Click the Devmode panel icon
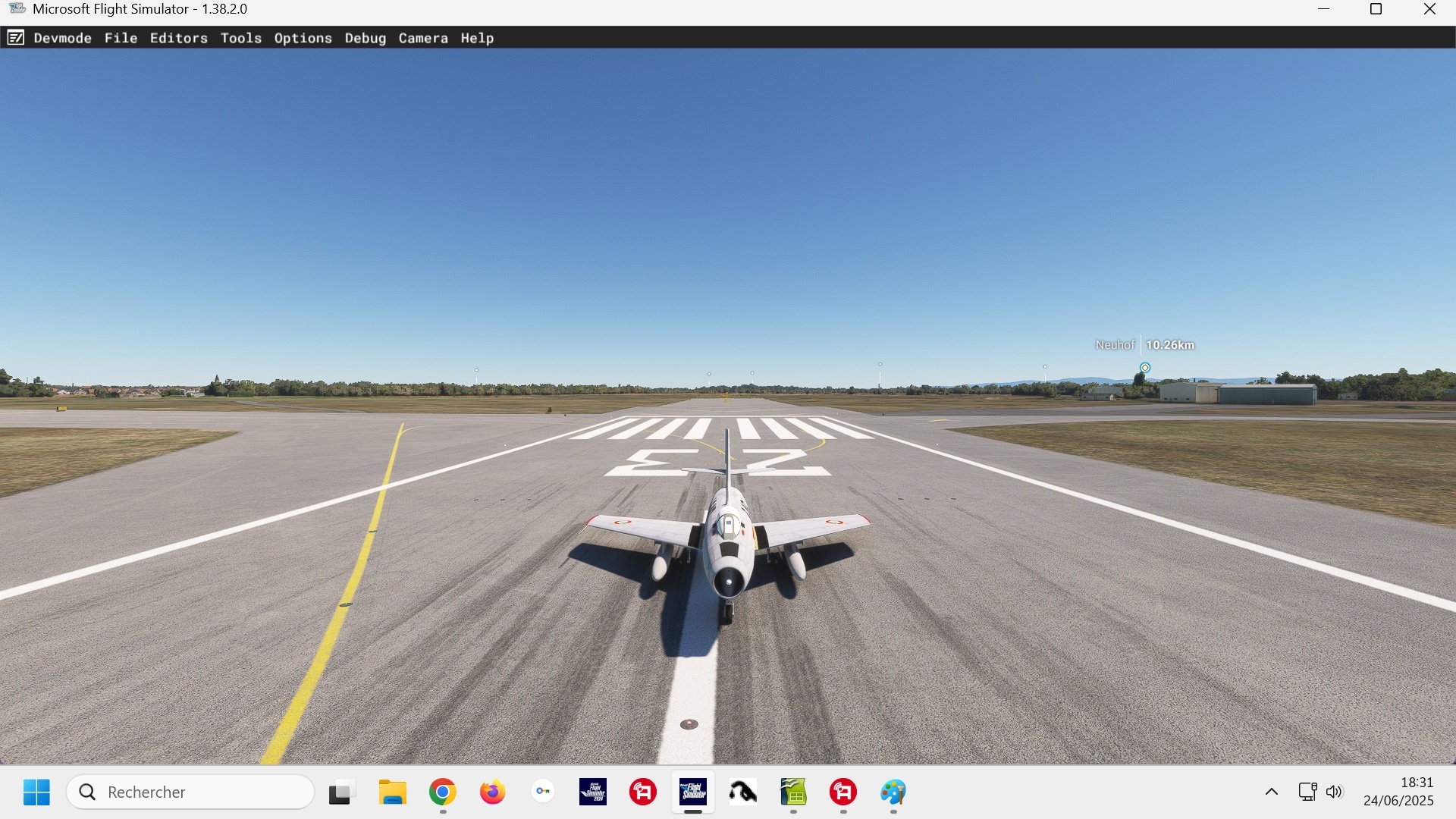The height and width of the screenshot is (819, 1456). [x=15, y=38]
